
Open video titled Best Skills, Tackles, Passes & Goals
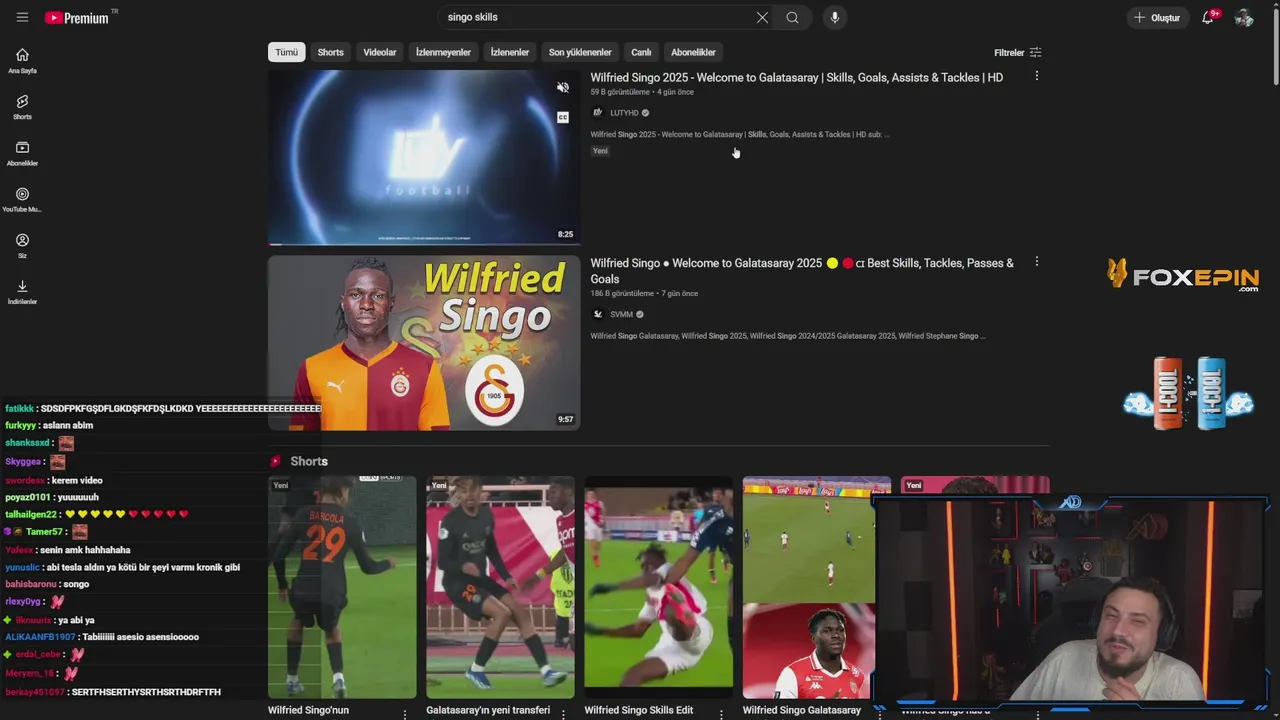[802, 271]
